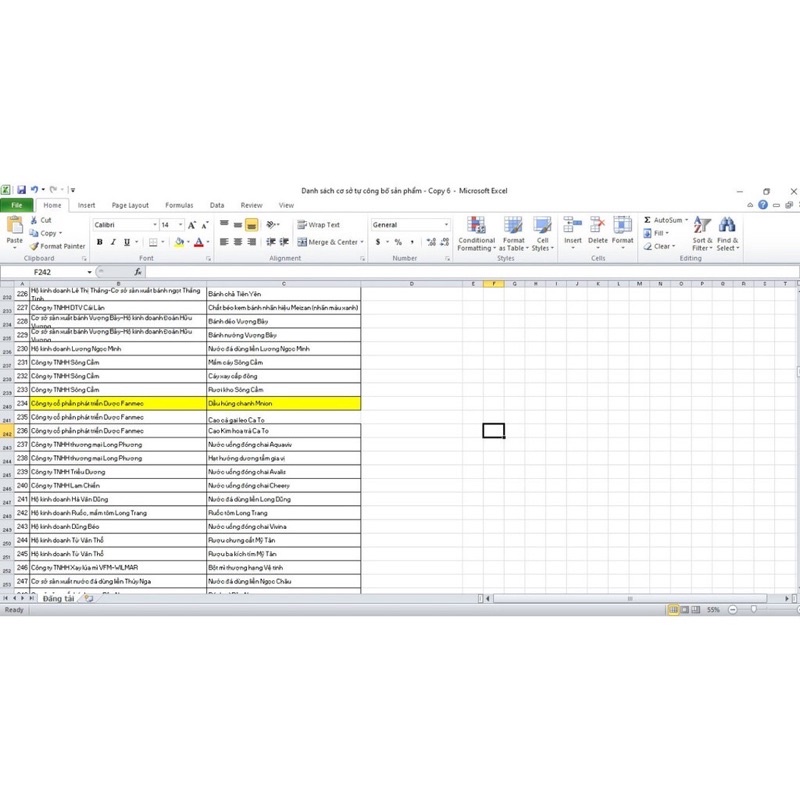Screen dimensions: 800x800
Task: Open the Name Box dropdown arrow
Action: pyautogui.click(x=89, y=272)
